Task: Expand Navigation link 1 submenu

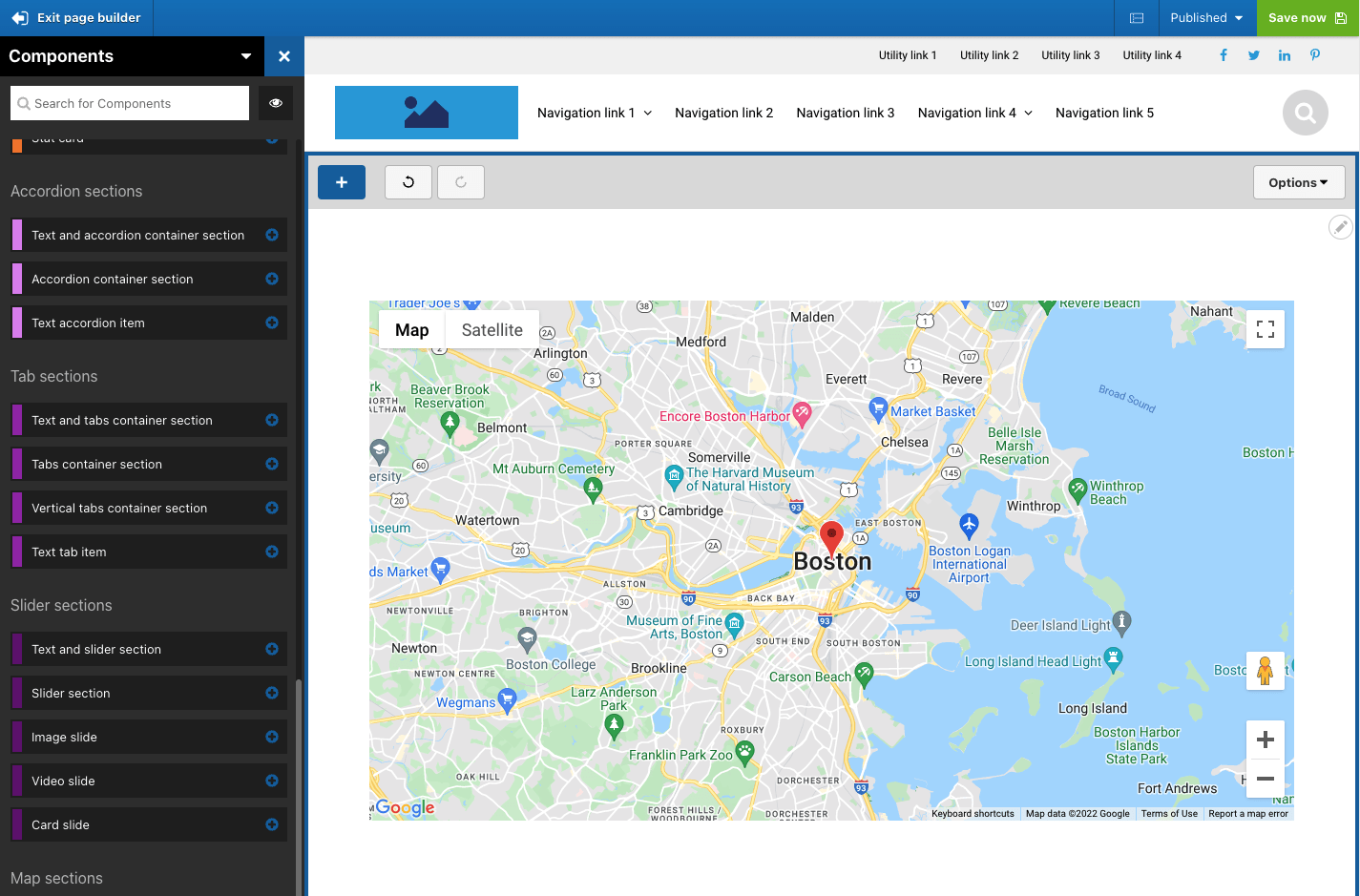Action: [648, 113]
